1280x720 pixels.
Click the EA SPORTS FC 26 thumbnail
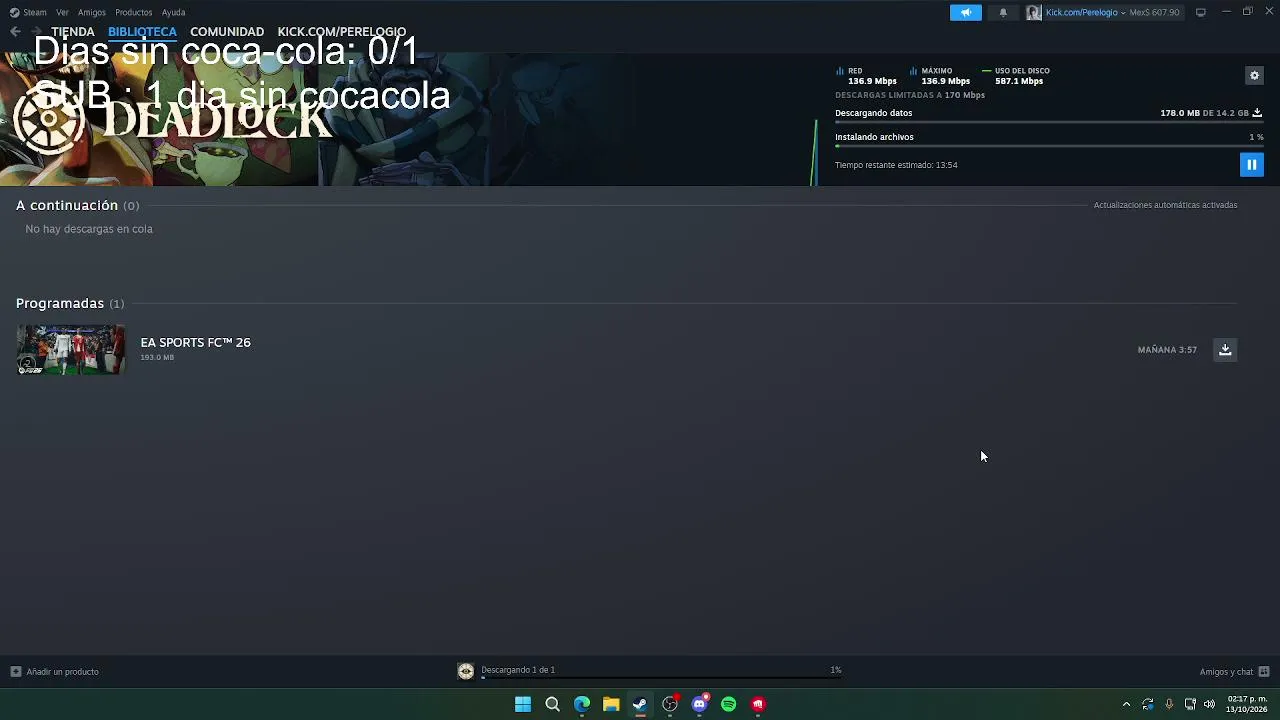(71, 350)
